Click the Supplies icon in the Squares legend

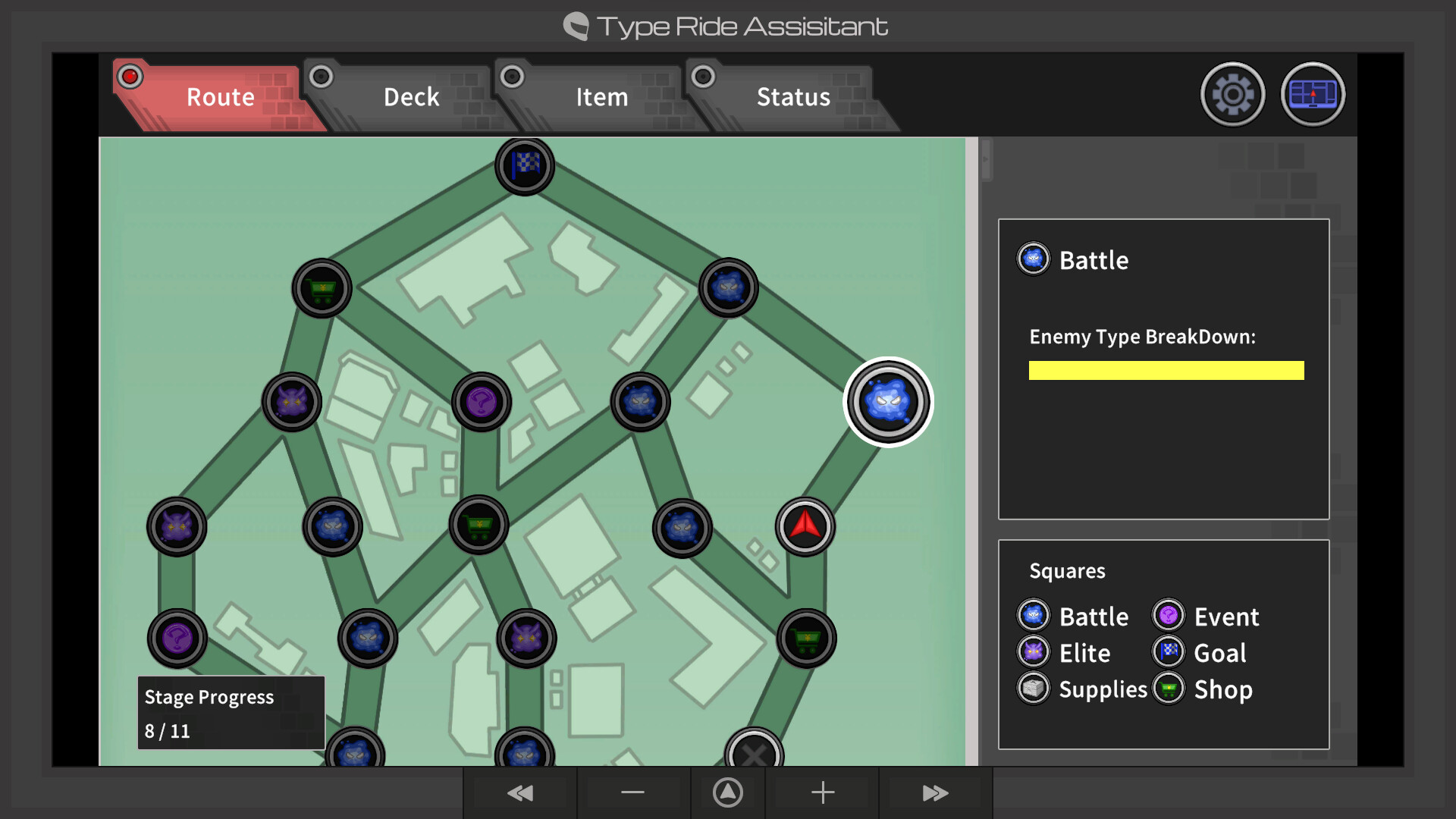point(1033,689)
